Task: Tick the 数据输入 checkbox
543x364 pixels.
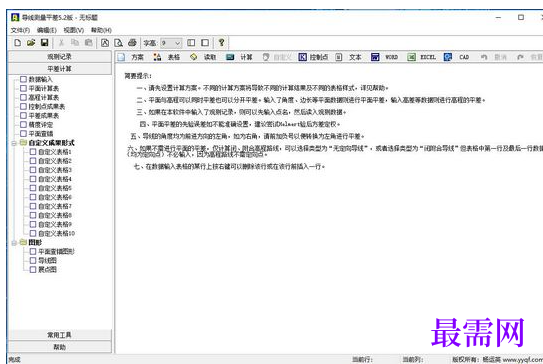Action: point(24,79)
